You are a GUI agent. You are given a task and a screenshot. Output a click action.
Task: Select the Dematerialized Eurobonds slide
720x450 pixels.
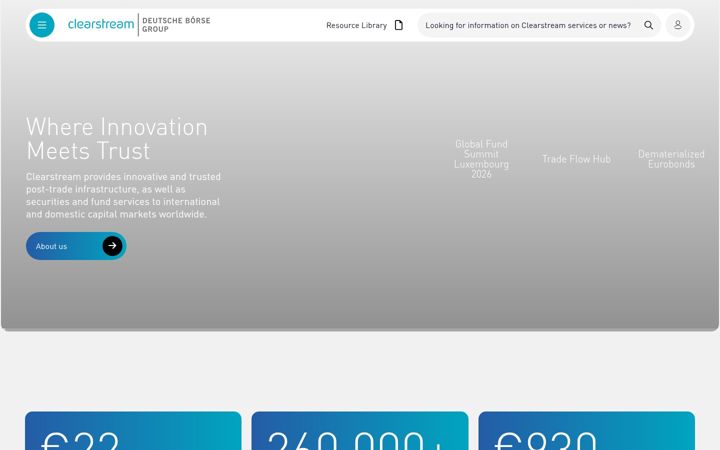coord(671,159)
